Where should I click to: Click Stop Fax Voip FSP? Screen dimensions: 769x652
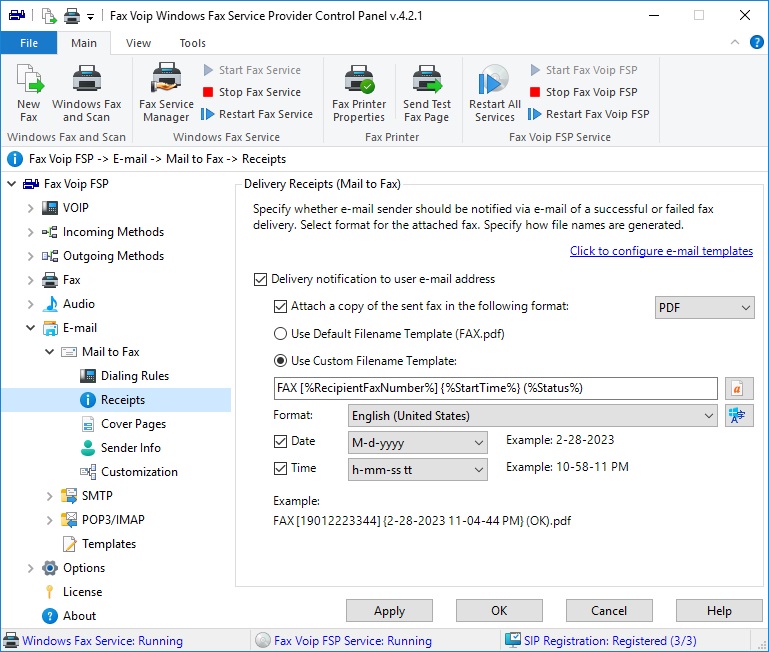584,92
